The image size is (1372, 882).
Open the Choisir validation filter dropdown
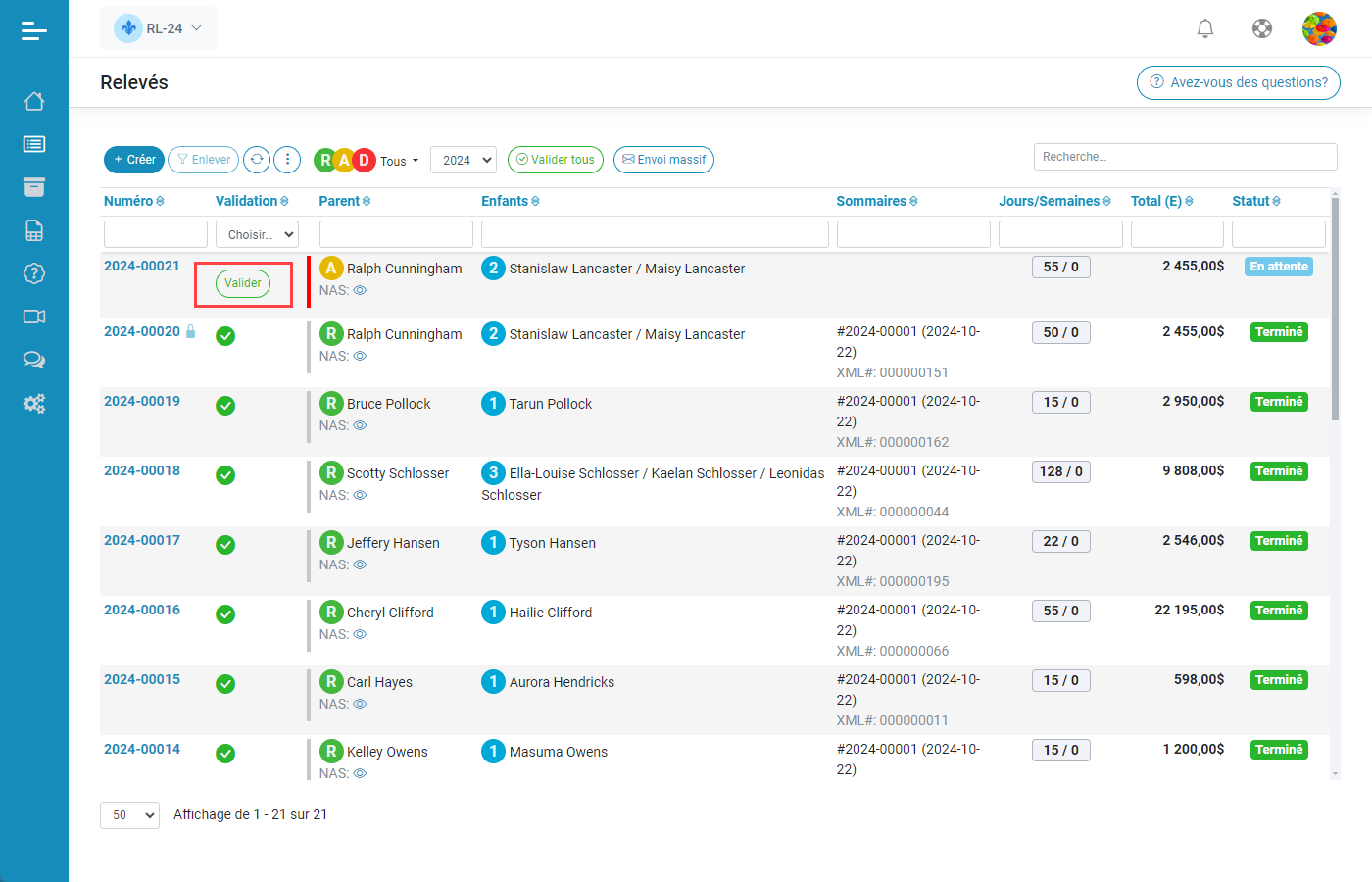[x=257, y=235]
